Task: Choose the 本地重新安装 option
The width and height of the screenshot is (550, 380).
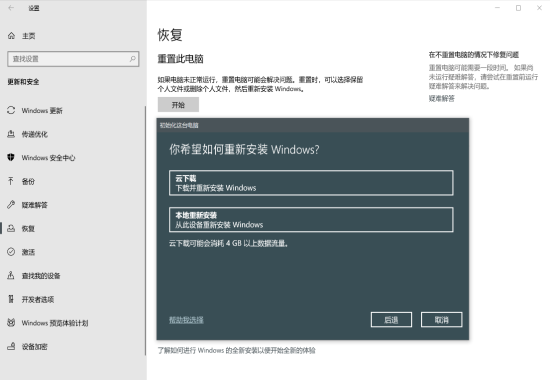Action: (311, 220)
